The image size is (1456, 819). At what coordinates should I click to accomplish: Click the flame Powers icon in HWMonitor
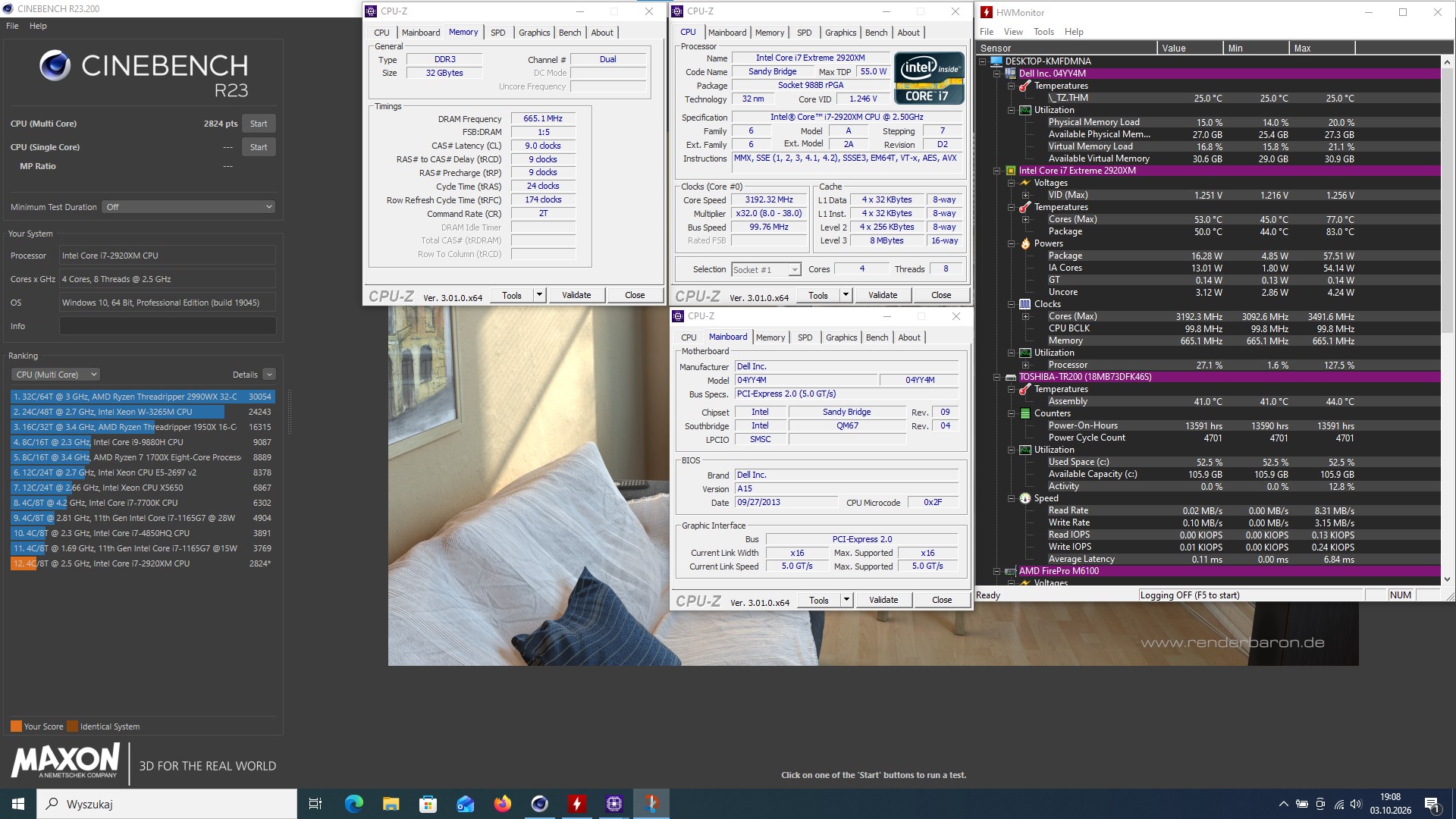(1025, 243)
